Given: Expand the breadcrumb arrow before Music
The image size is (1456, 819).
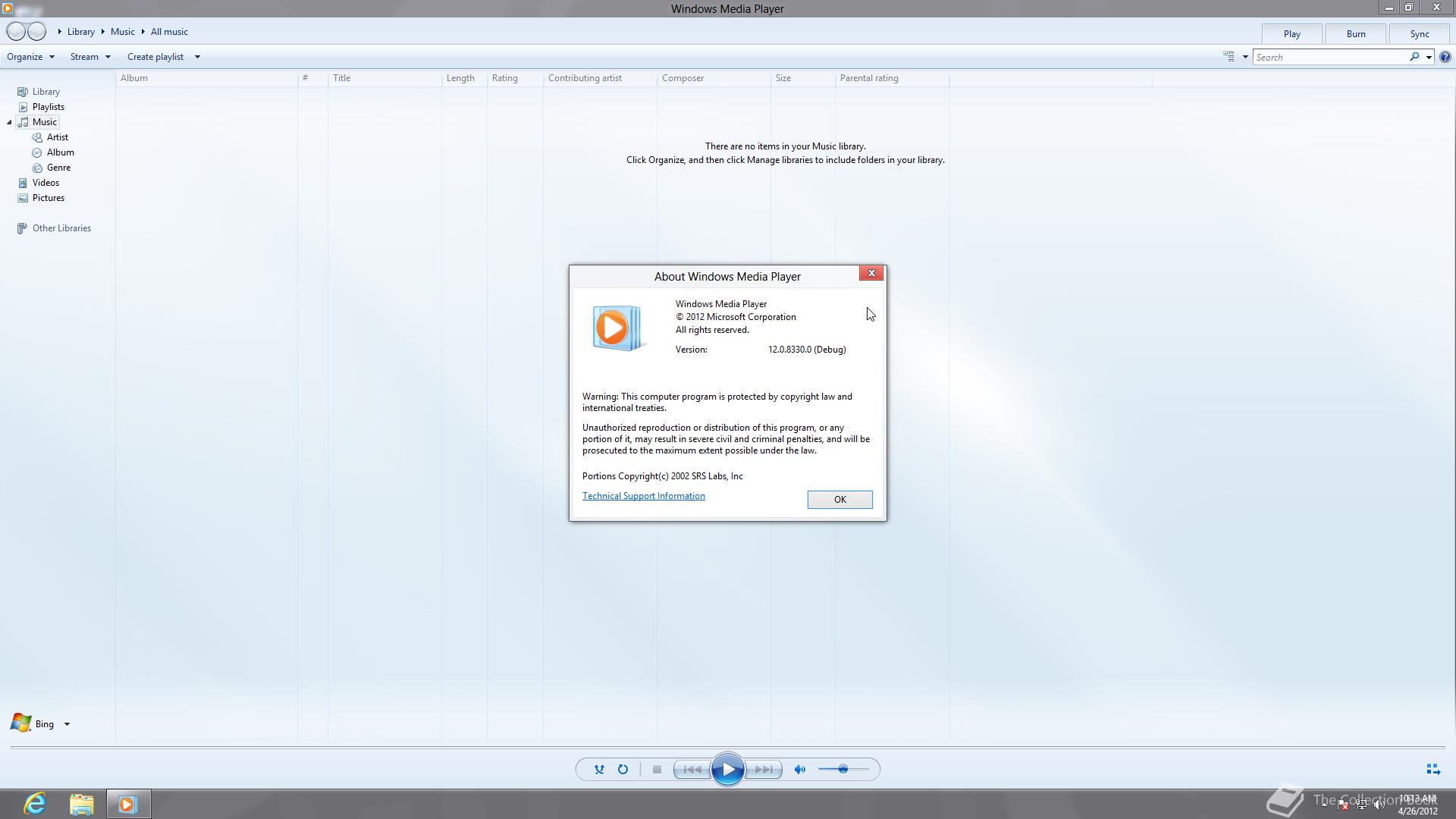Looking at the screenshot, I should coord(102,32).
